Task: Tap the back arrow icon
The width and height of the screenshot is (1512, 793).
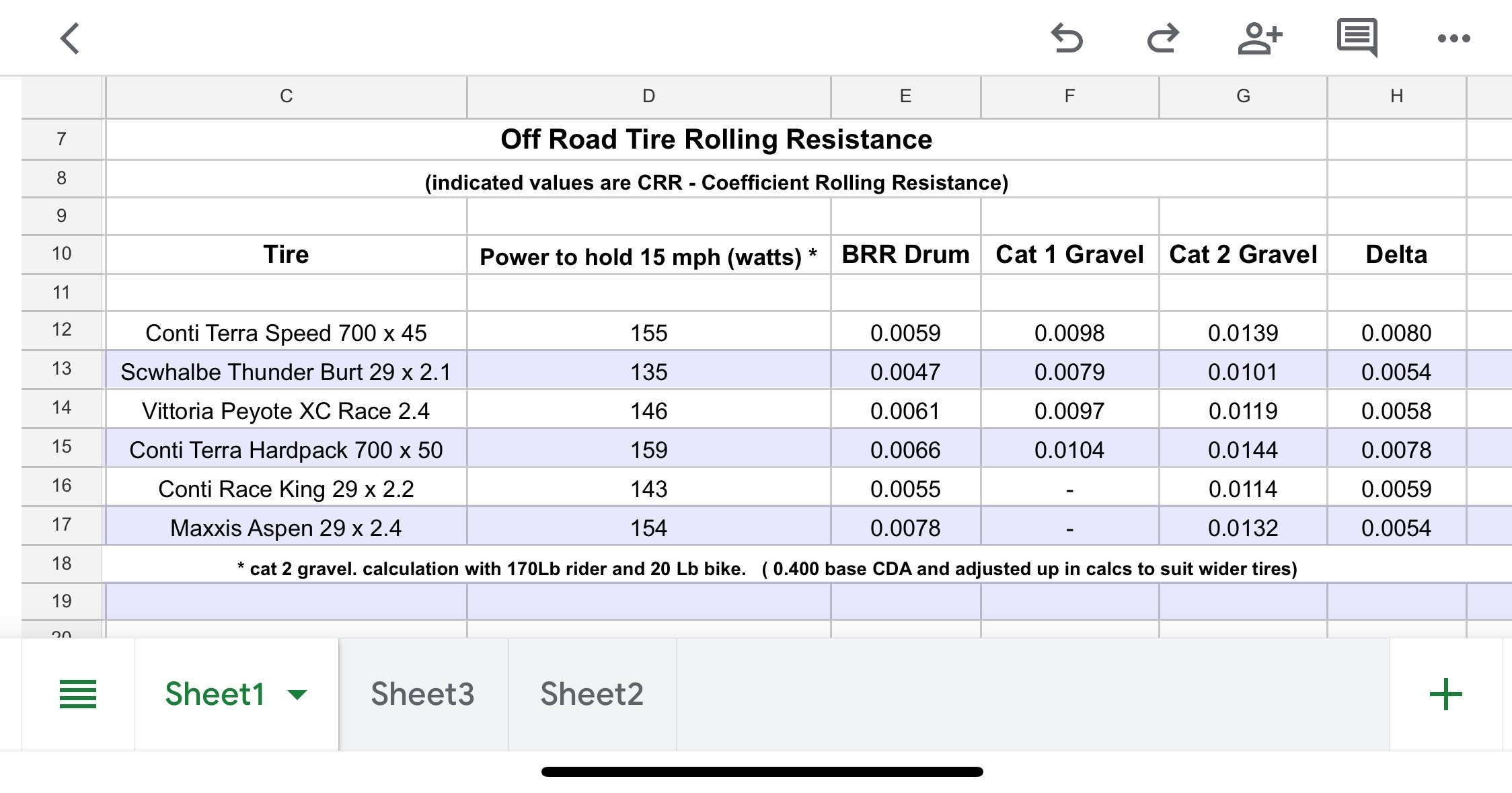Action: pos(70,38)
